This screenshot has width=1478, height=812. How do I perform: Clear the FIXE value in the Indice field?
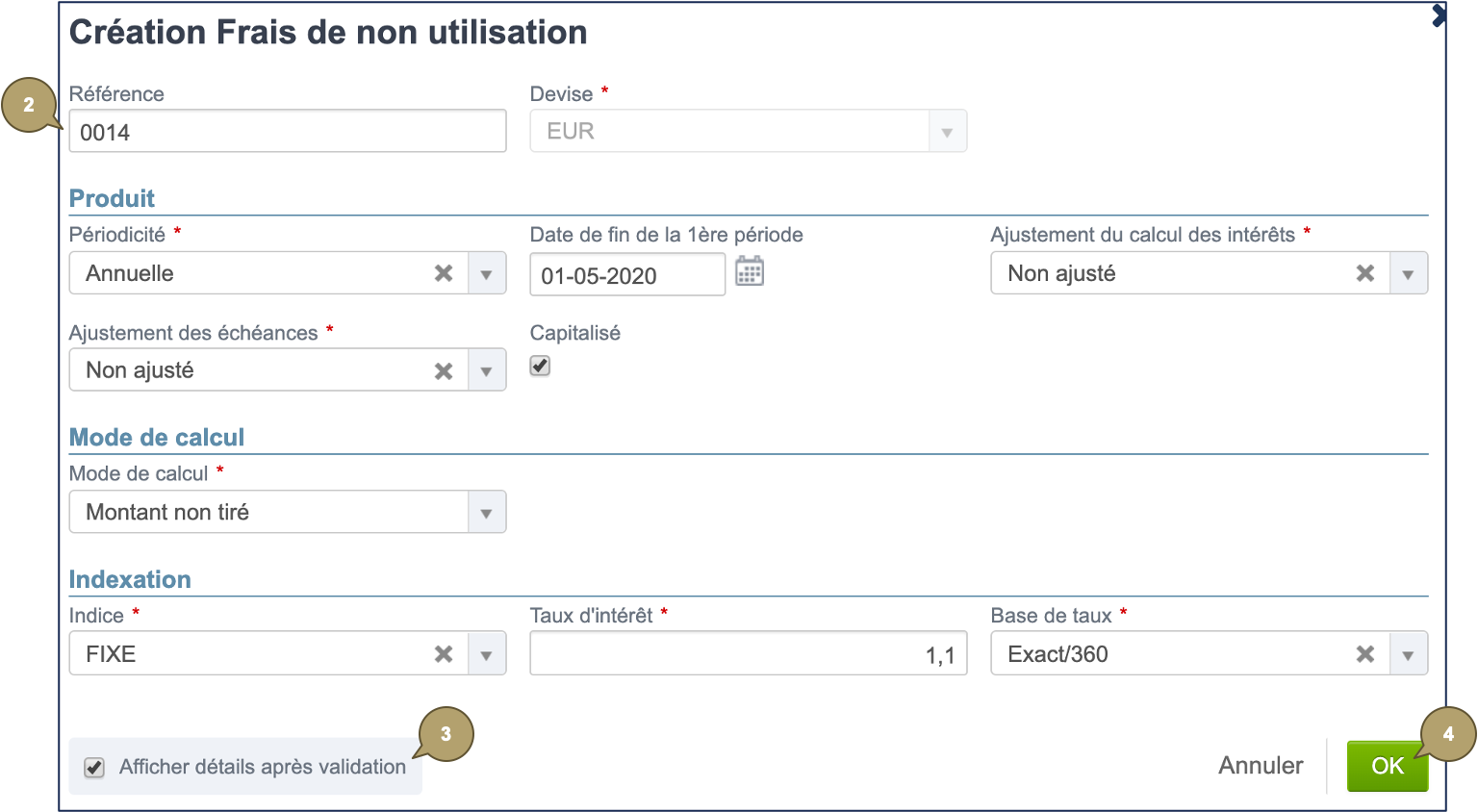(x=443, y=653)
